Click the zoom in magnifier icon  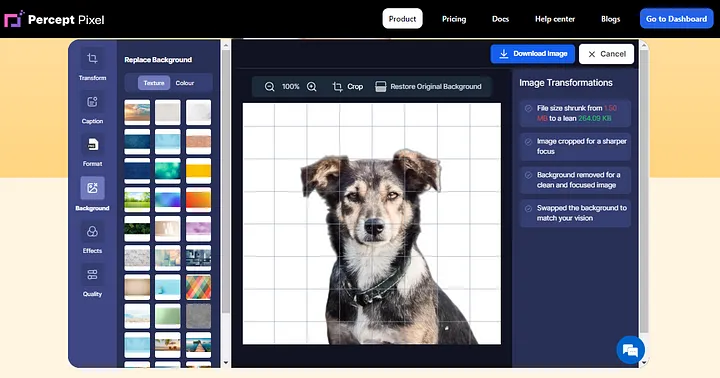(x=312, y=86)
